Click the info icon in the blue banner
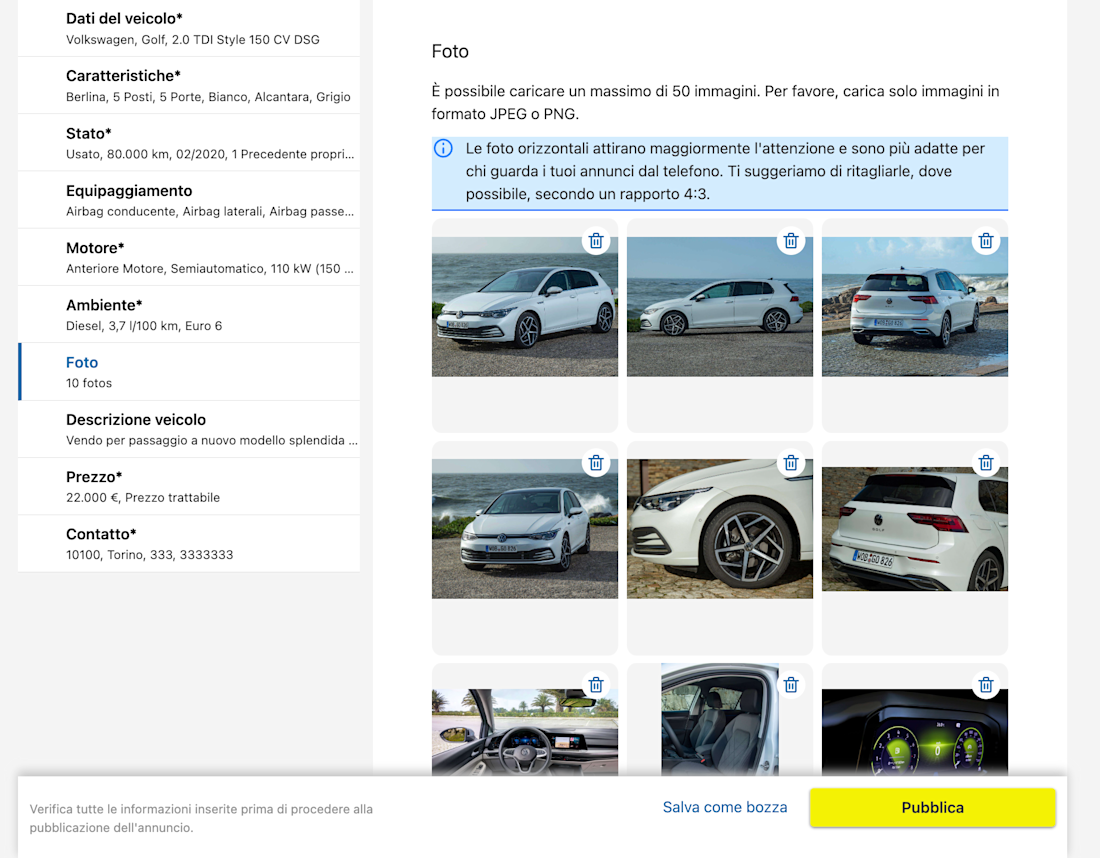The image size is (1100, 858). pyautogui.click(x=443, y=149)
